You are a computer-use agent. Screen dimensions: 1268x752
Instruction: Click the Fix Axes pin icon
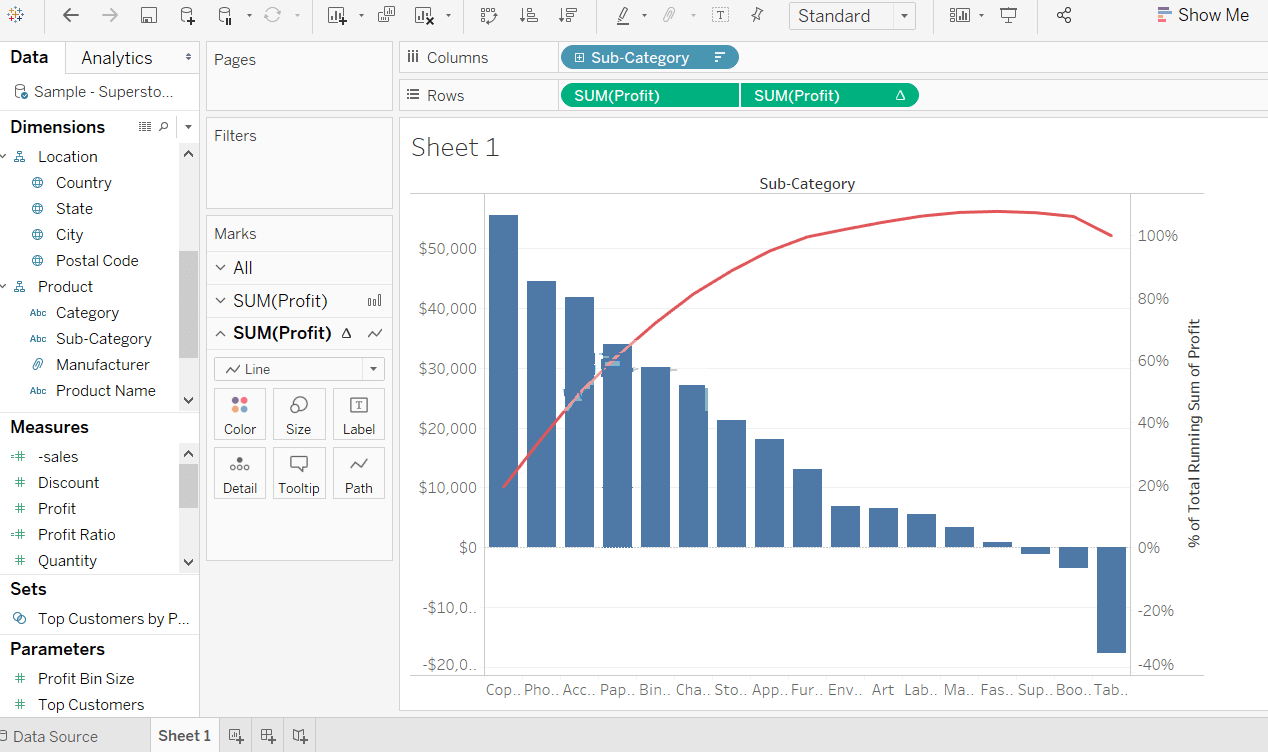point(757,15)
